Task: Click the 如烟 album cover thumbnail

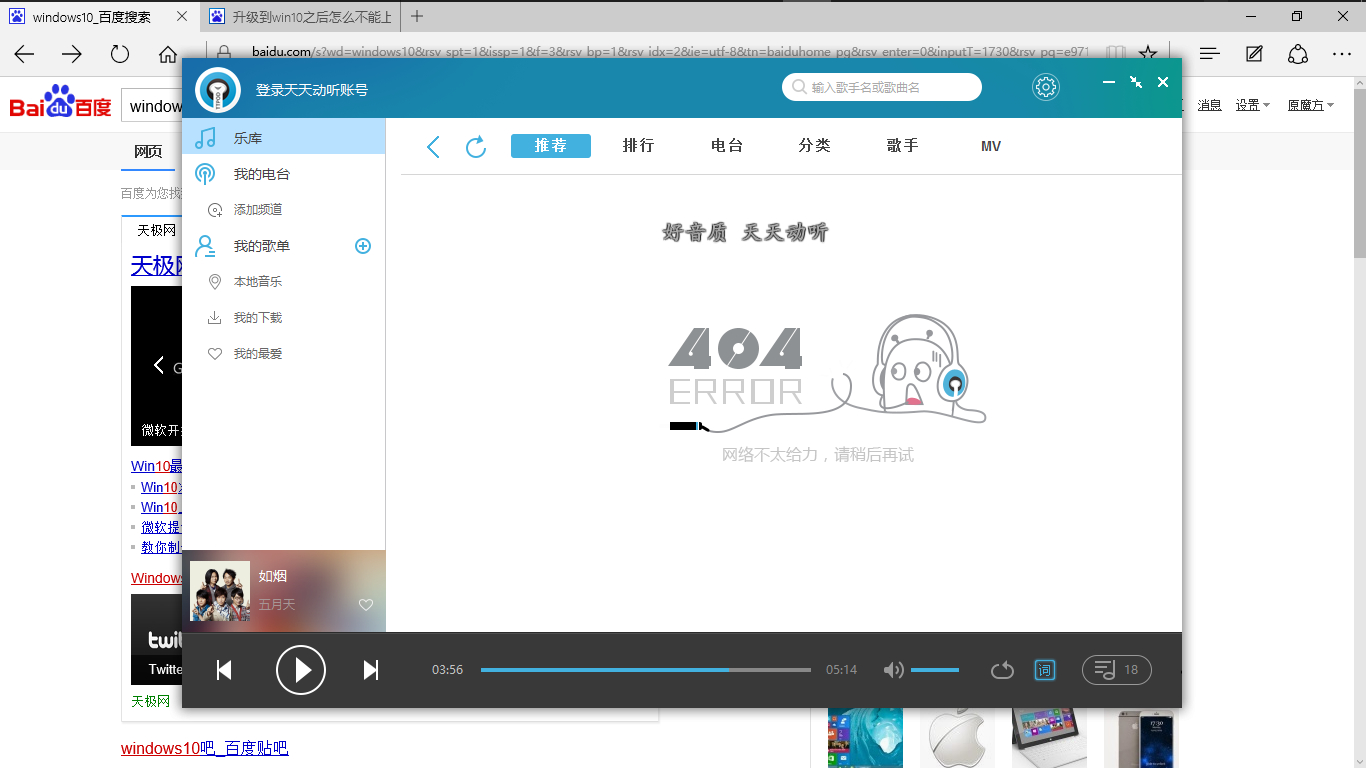Action: pos(220,591)
